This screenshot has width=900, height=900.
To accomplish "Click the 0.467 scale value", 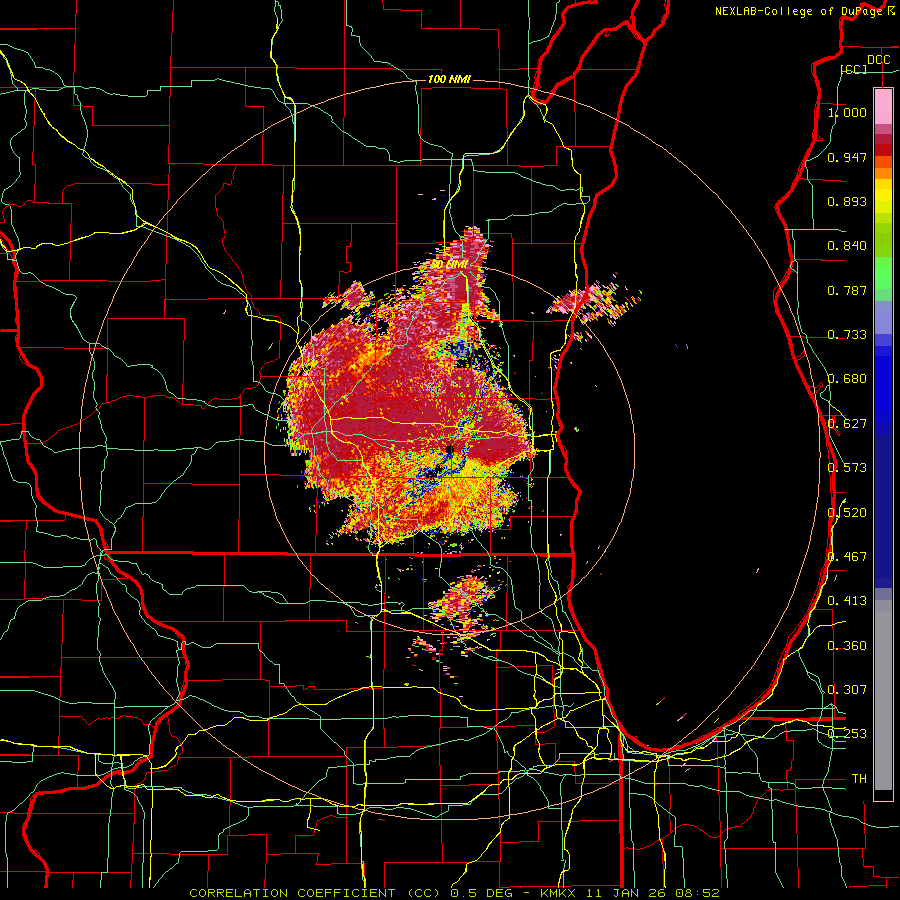I will click(x=847, y=557).
